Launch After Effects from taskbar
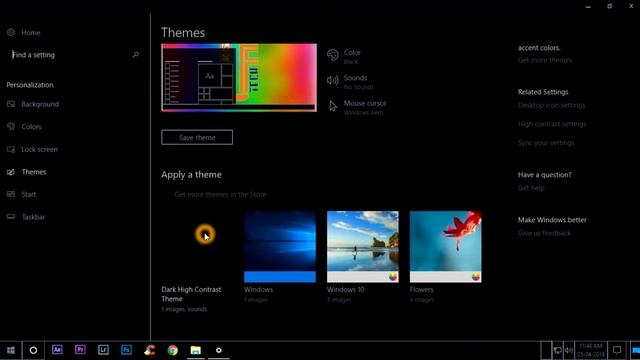Viewport: 640px width, 360px height. tap(57, 350)
